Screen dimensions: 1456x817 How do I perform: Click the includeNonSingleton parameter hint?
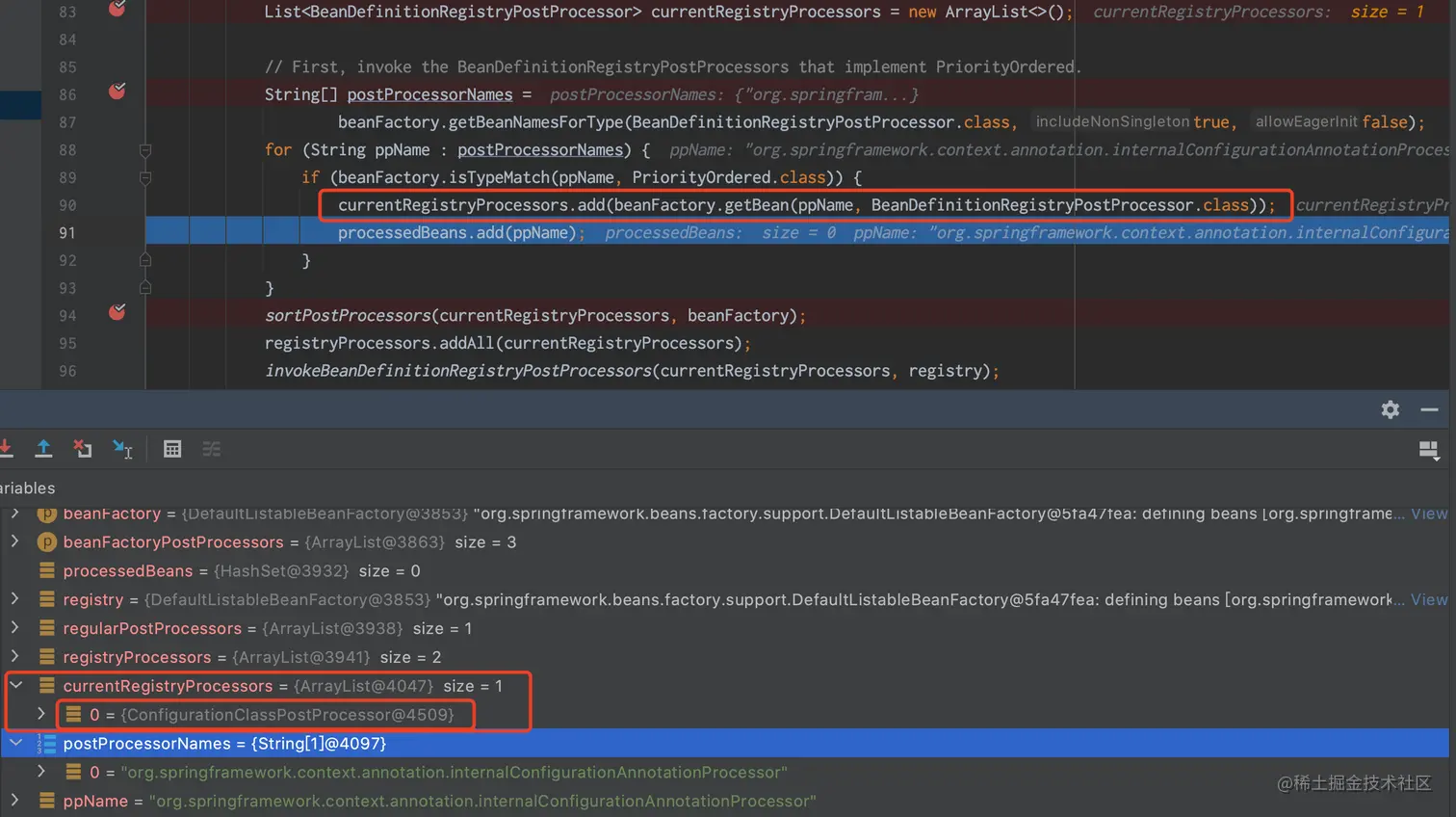(x=1112, y=121)
